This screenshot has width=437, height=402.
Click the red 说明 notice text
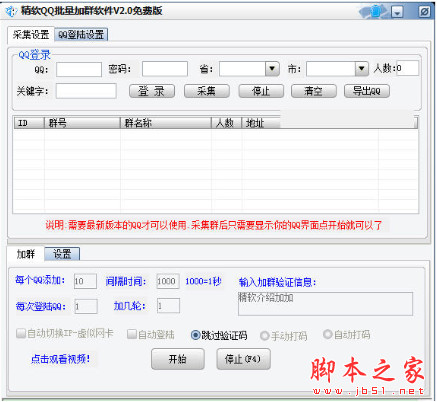pyautogui.click(x=213, y=225)
